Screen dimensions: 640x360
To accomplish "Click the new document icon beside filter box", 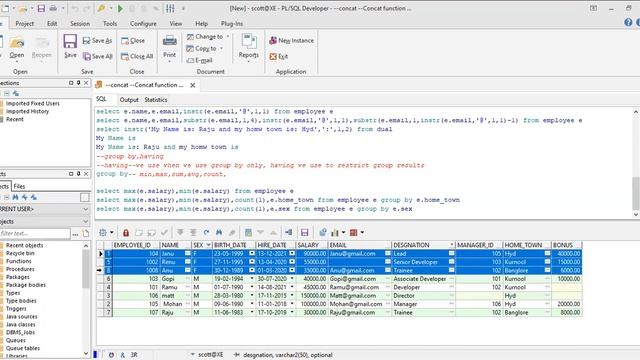I will coord(85,233).
